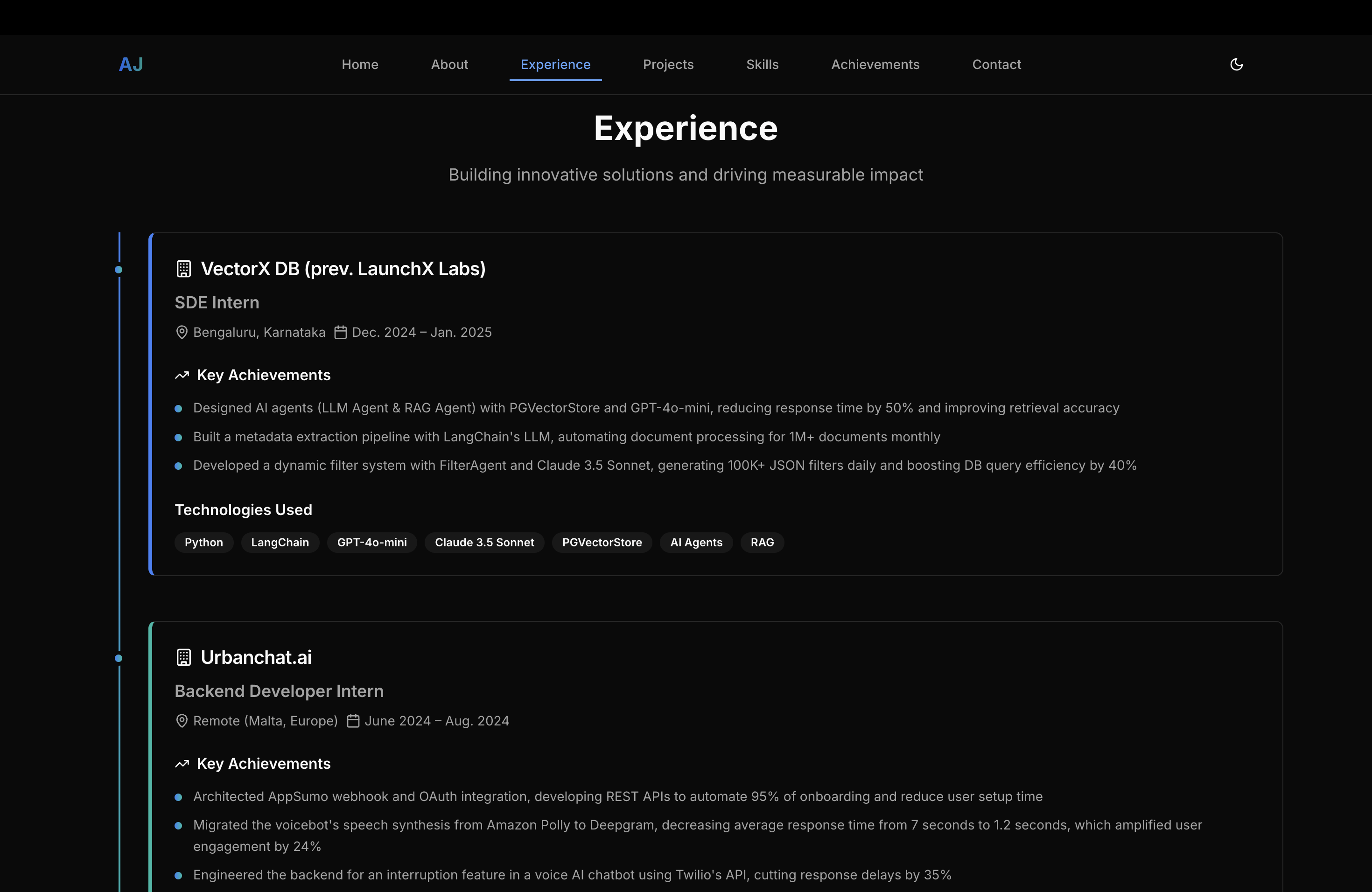Click timeline dot beside VectorX DB card
This screenshot has width=1372, height=892.
pyautogui.click(x=119, y=270)
